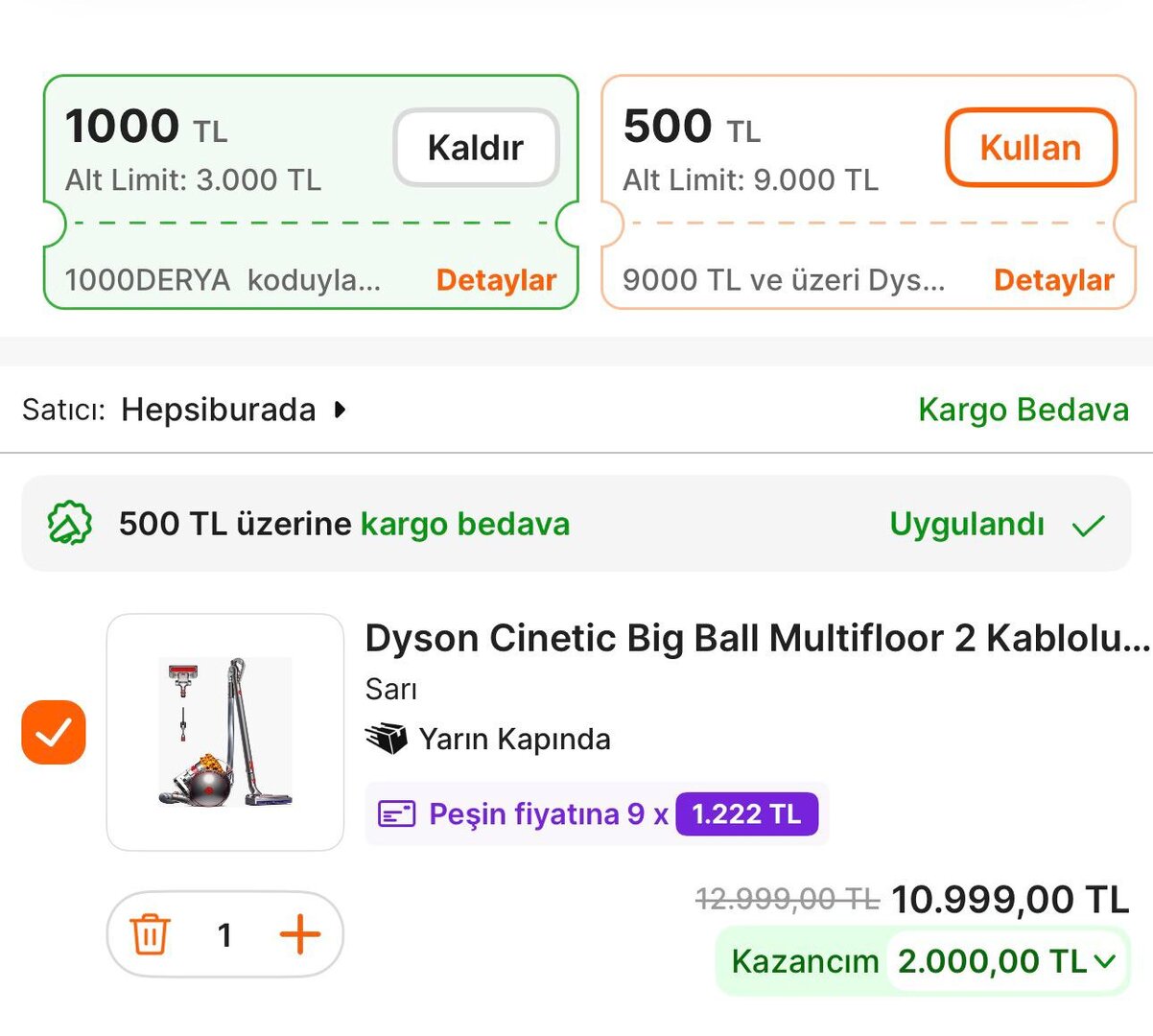Expand the Kazancım savings dropdown chevron
Screen dimensions: 1153x1036
[1105, 960]
